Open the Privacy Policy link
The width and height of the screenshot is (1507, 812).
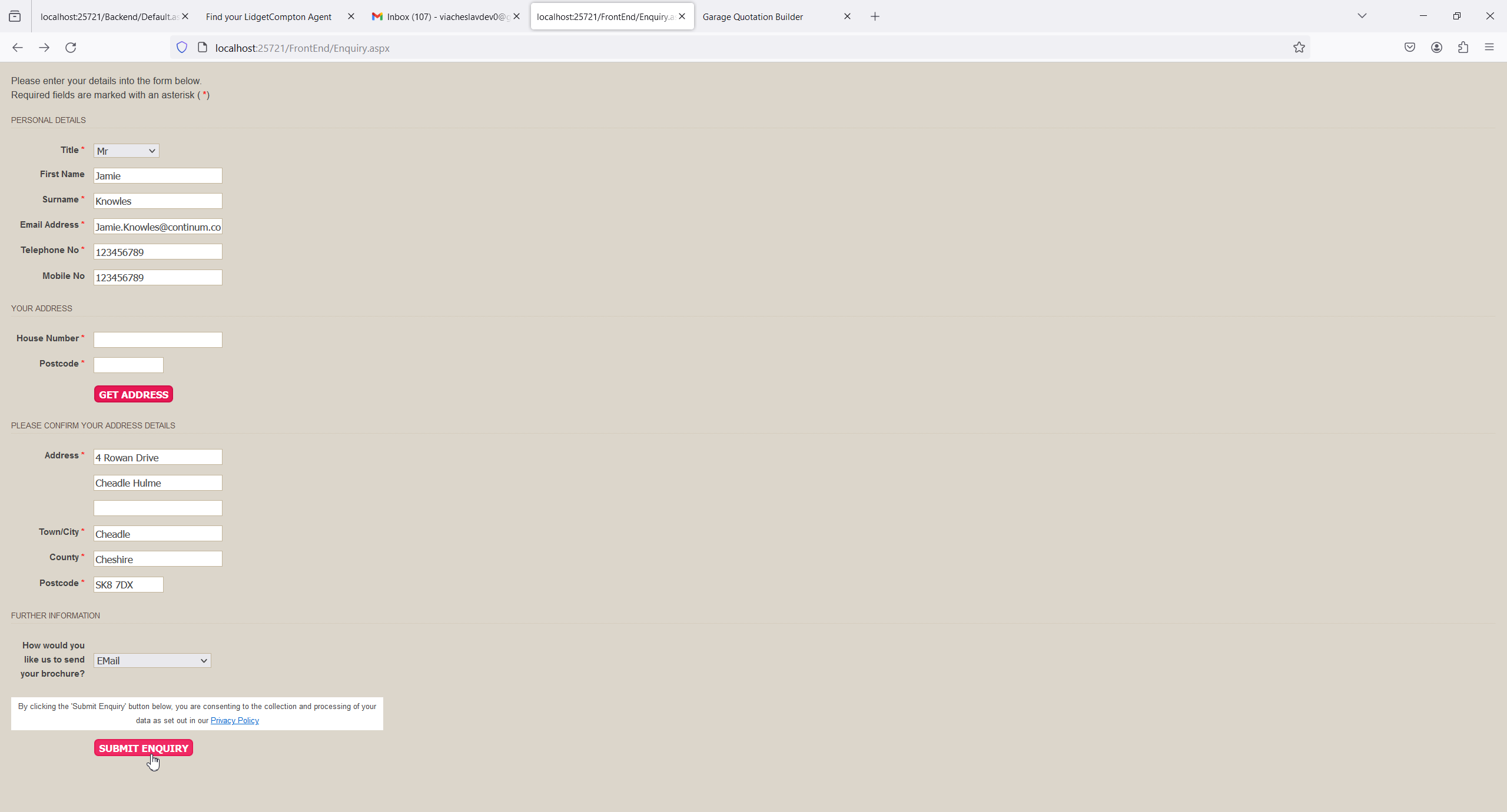point(234,721)
